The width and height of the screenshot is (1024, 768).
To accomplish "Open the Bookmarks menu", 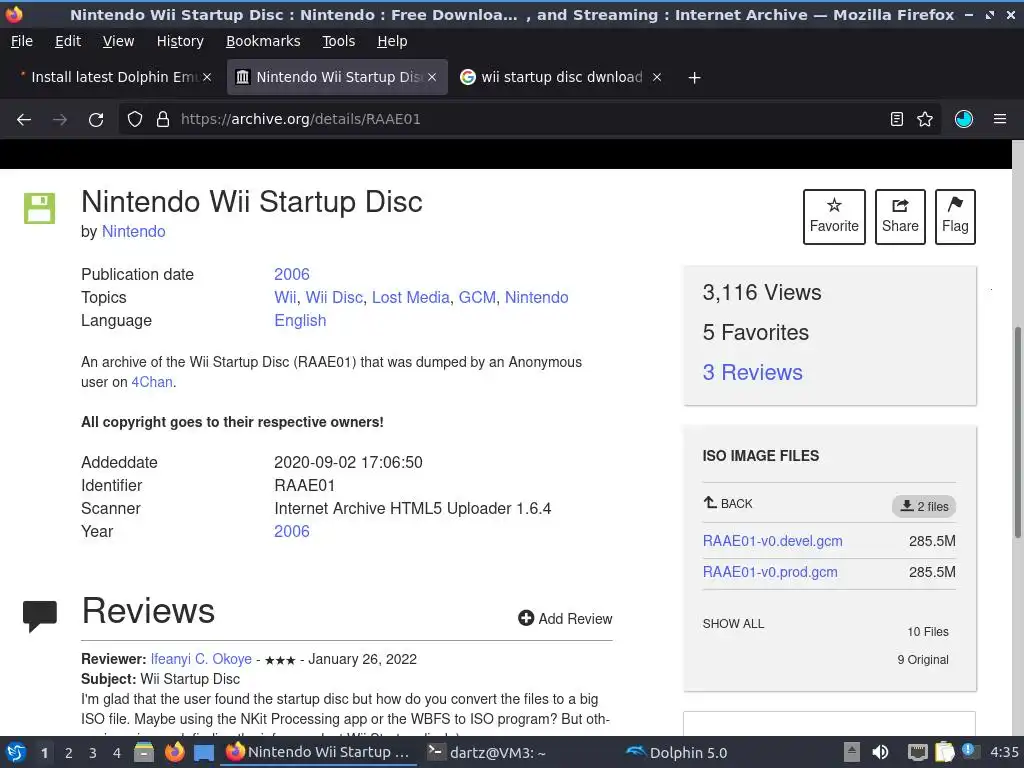I will pos(263,41).
